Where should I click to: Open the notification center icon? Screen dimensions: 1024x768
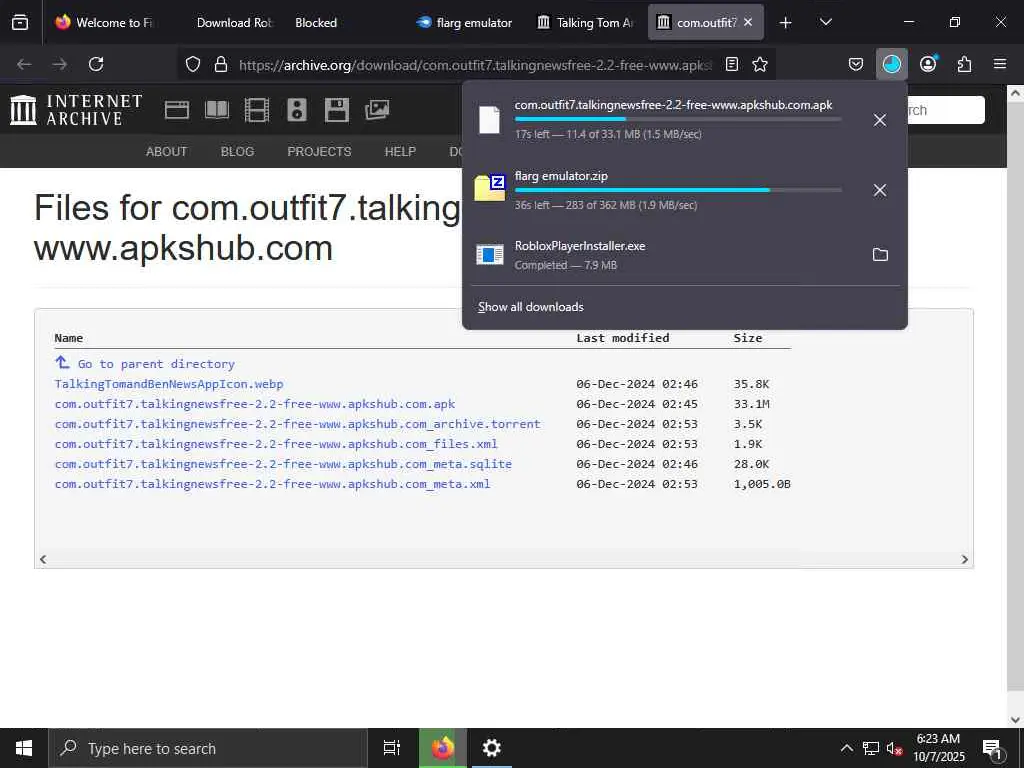[993, 749]
